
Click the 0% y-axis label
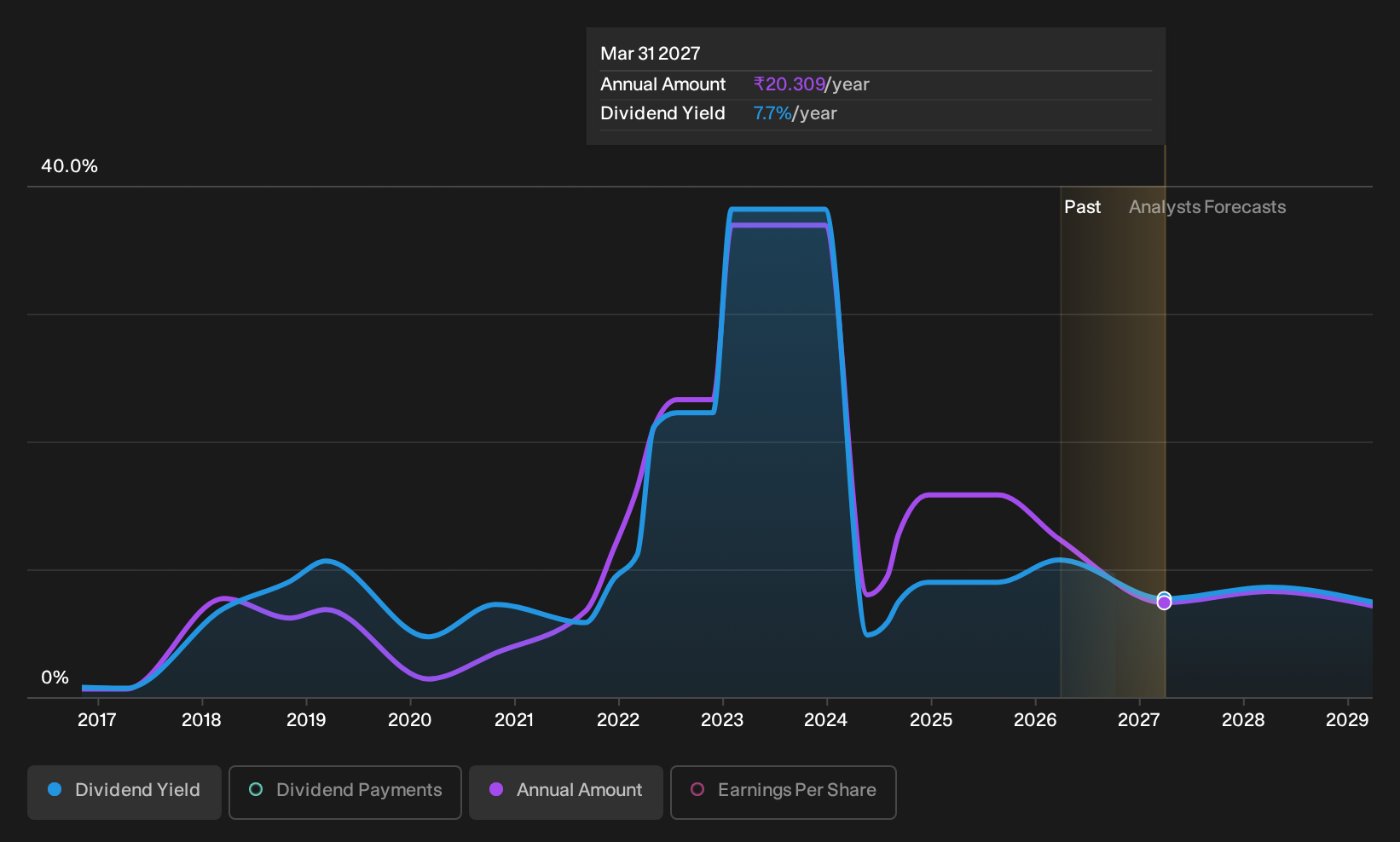pos(55,678)
